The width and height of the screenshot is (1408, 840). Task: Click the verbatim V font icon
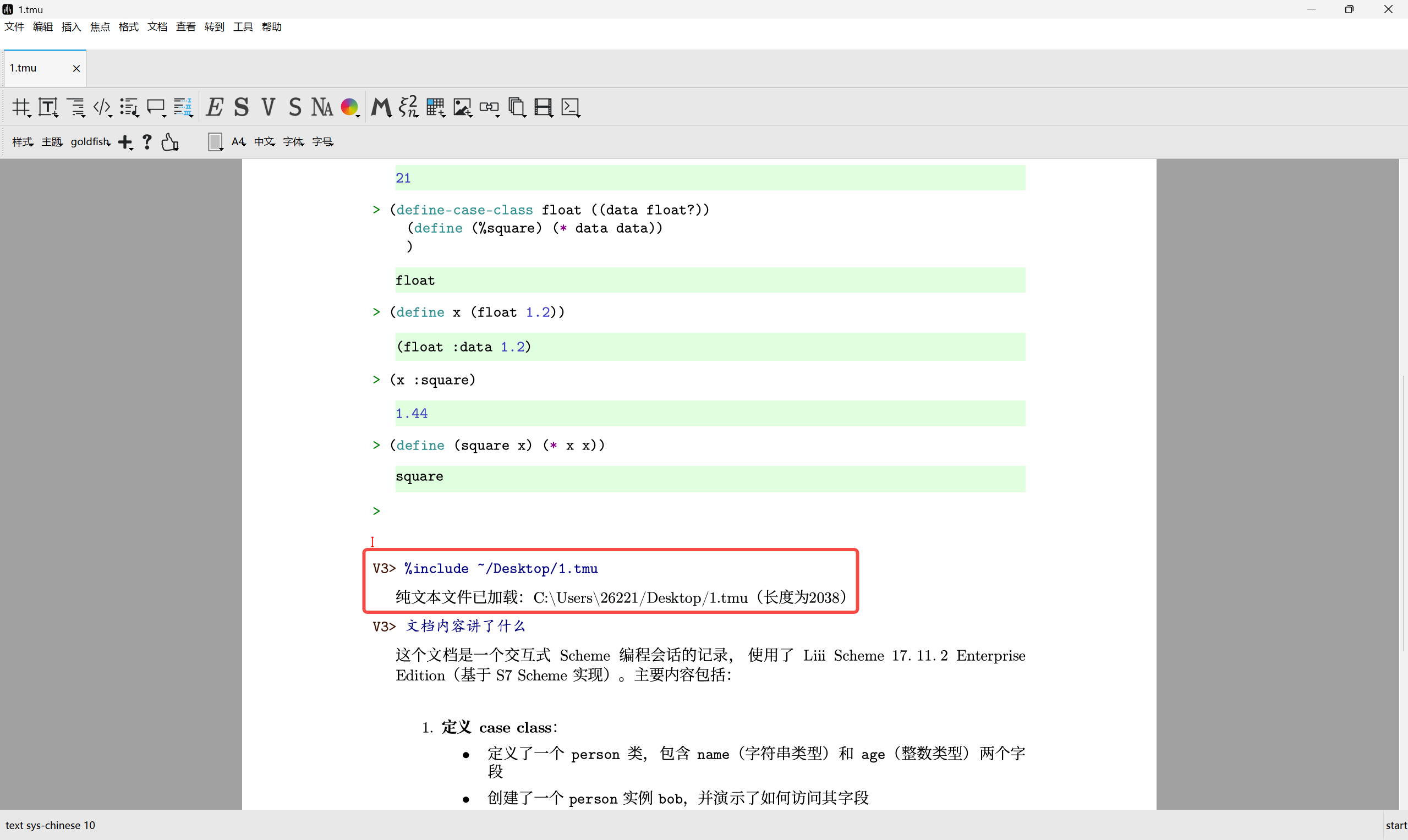pos(269,107)
